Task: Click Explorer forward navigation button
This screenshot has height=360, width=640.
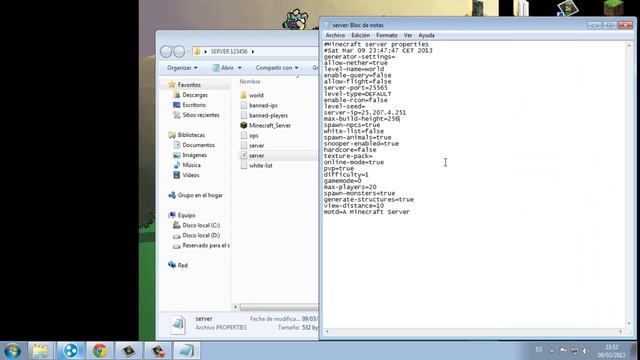Action: [179, 51]
